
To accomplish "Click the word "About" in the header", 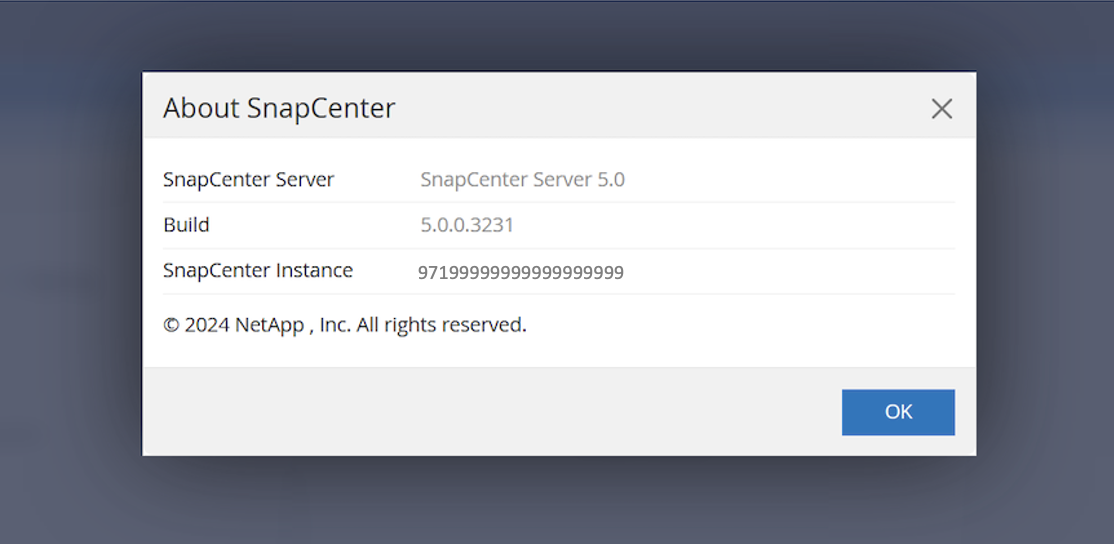I will pyautogui.click(x=201, y=108).
